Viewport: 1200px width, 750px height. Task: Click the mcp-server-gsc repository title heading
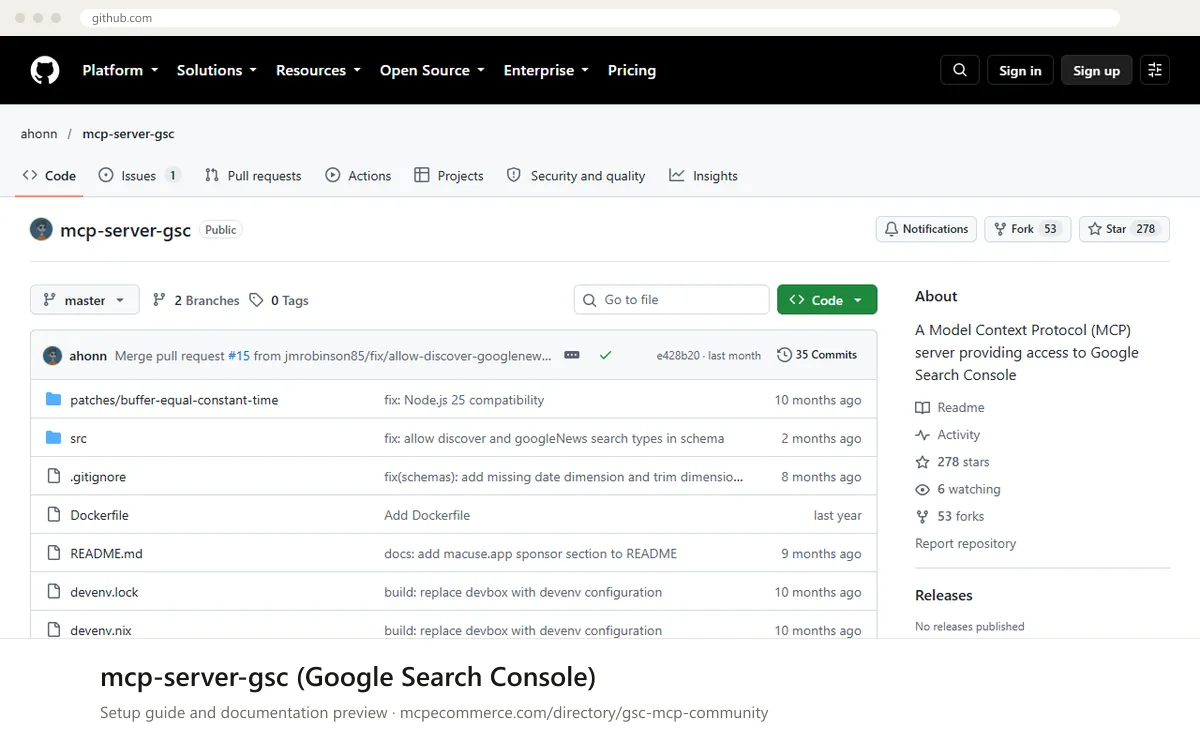(x=125, y=229)
